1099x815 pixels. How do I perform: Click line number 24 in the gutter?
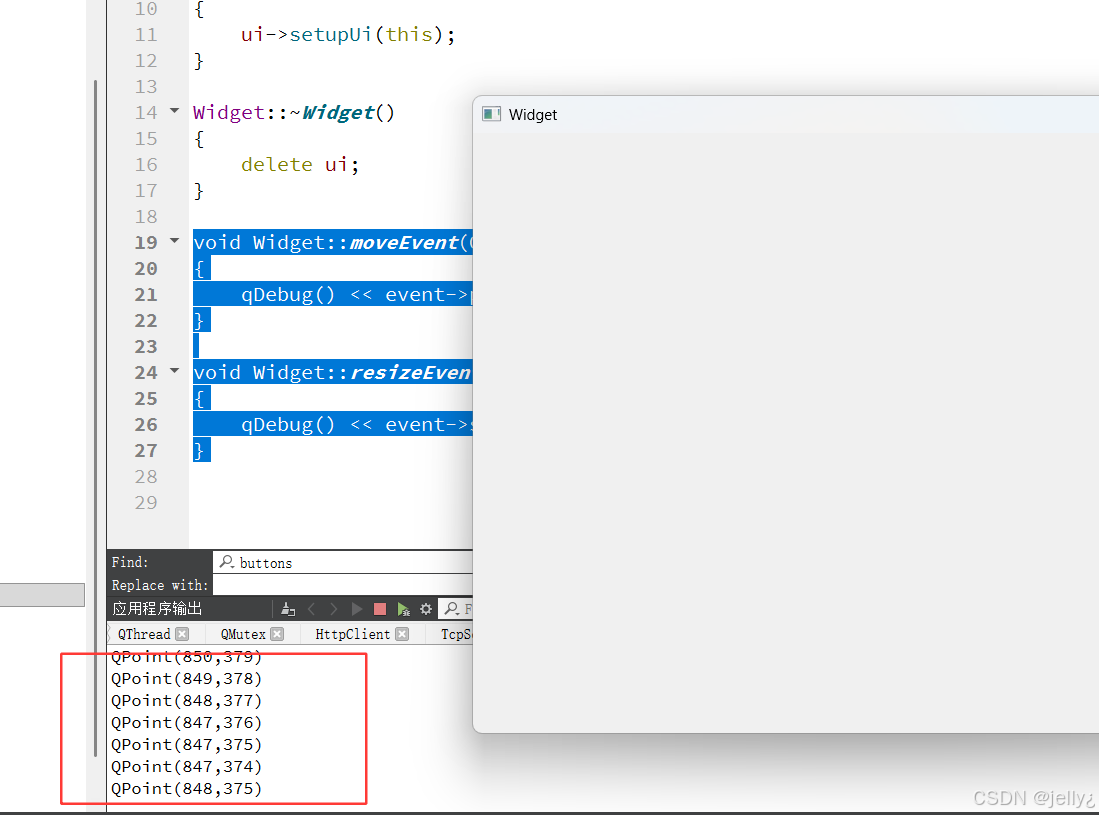[146, 373]
